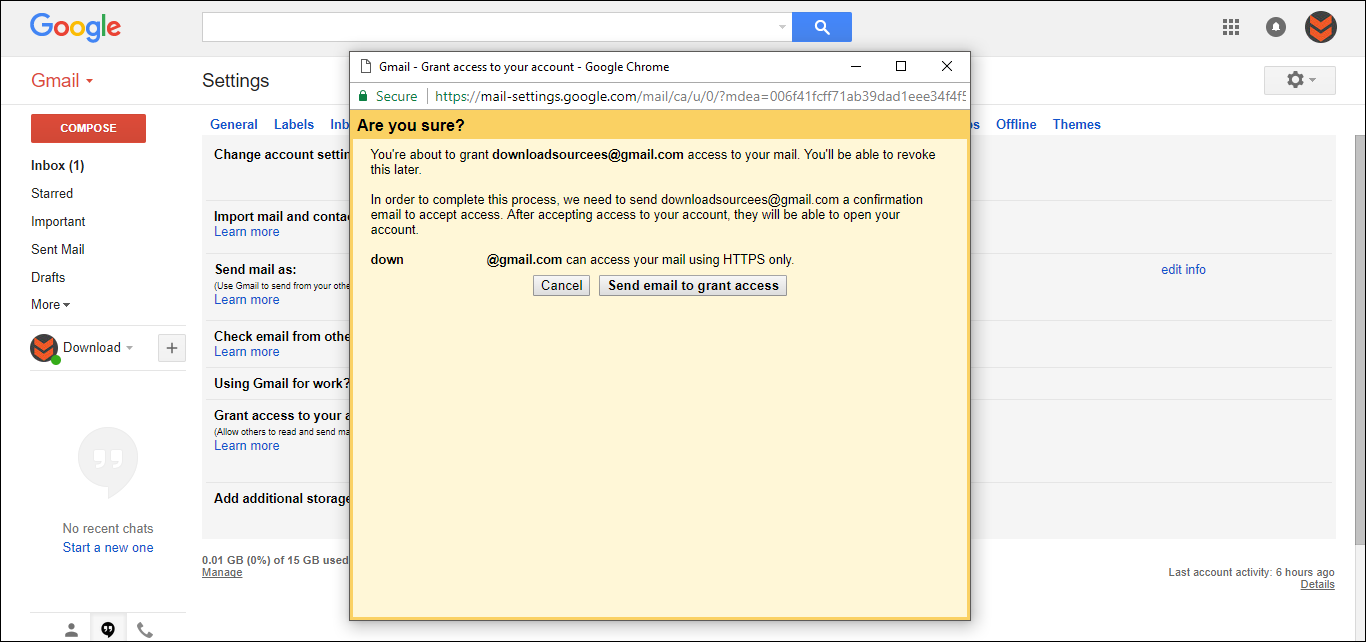Minimize the Grant access popup window

click(856, 66)
